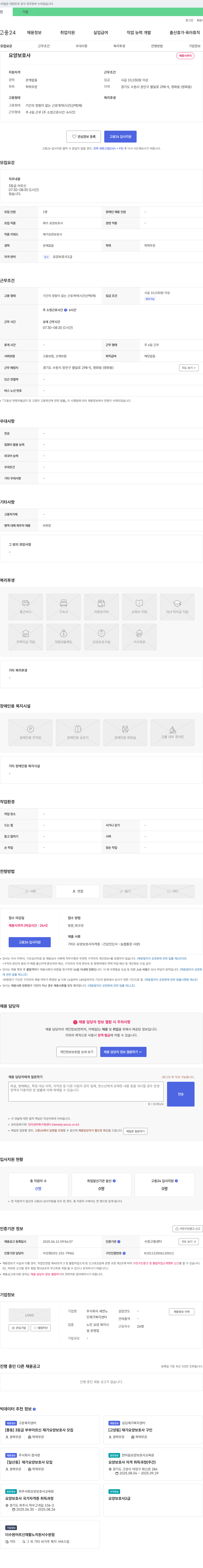
Task: Select the 서류 screening method tile
Action: (30, 891)
